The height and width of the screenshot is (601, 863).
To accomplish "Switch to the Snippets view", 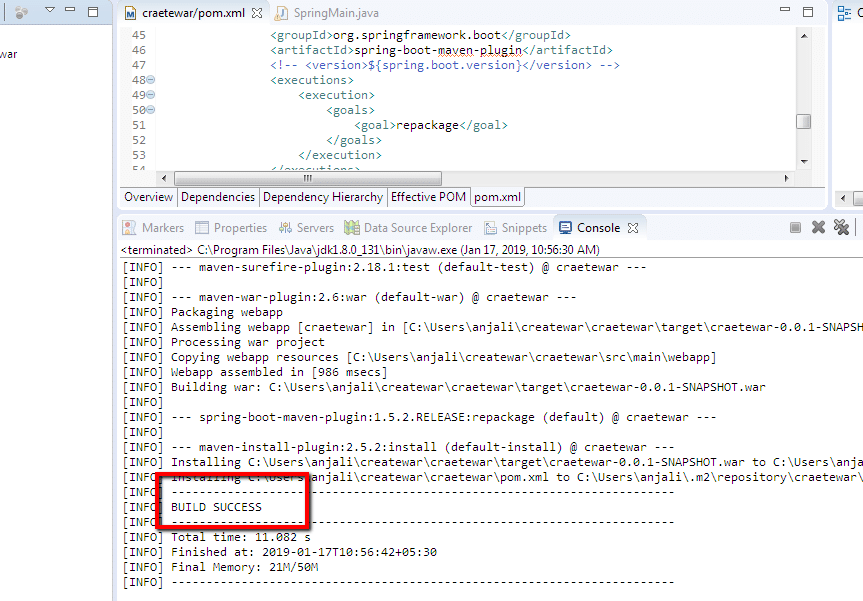I will [515, 228].
